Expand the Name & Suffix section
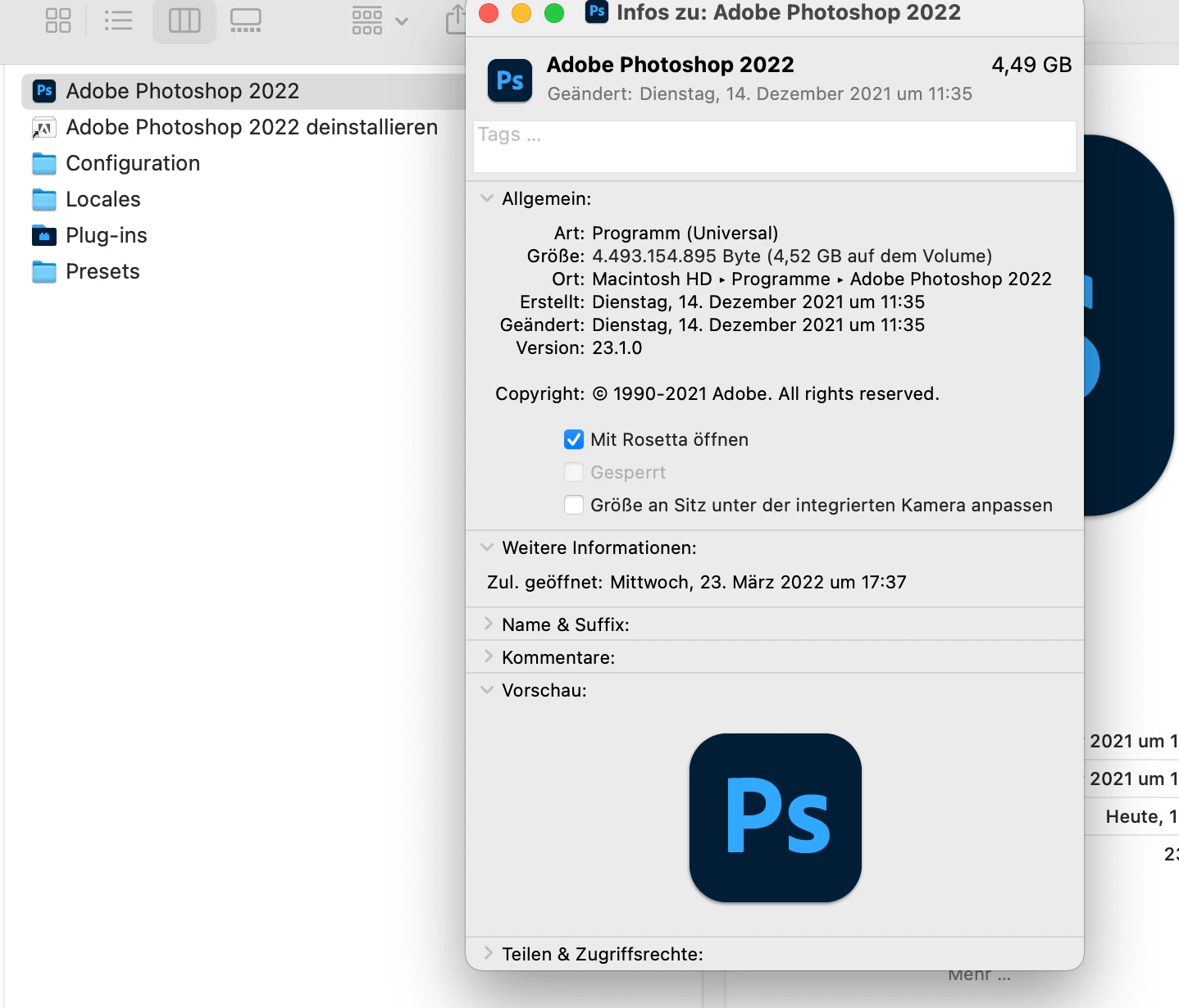 488,624
